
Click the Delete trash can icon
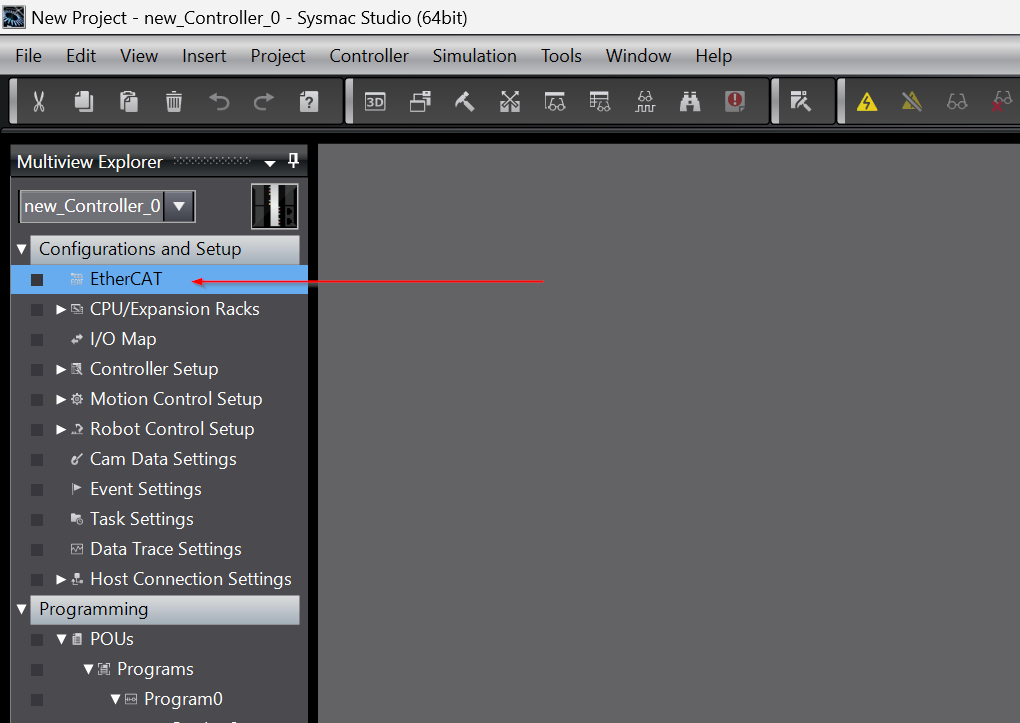point(174,102)
